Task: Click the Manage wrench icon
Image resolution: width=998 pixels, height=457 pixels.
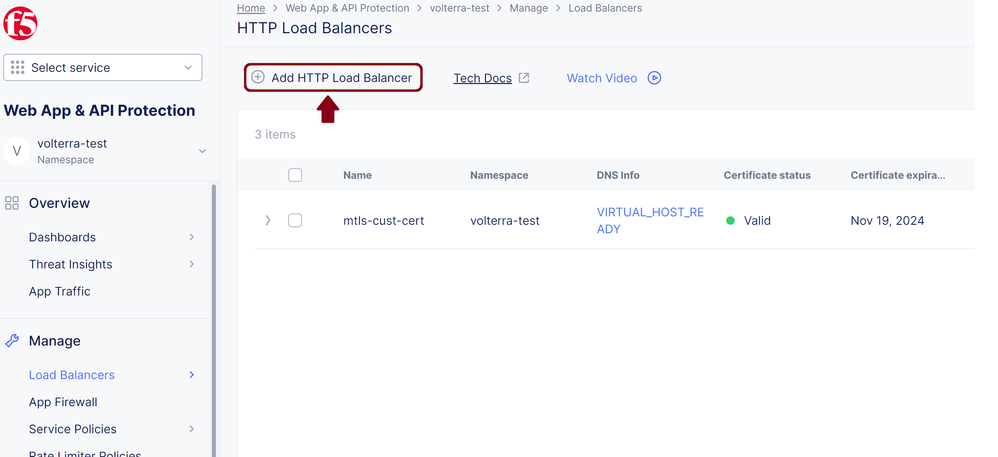Action: (x=12, y=341)
